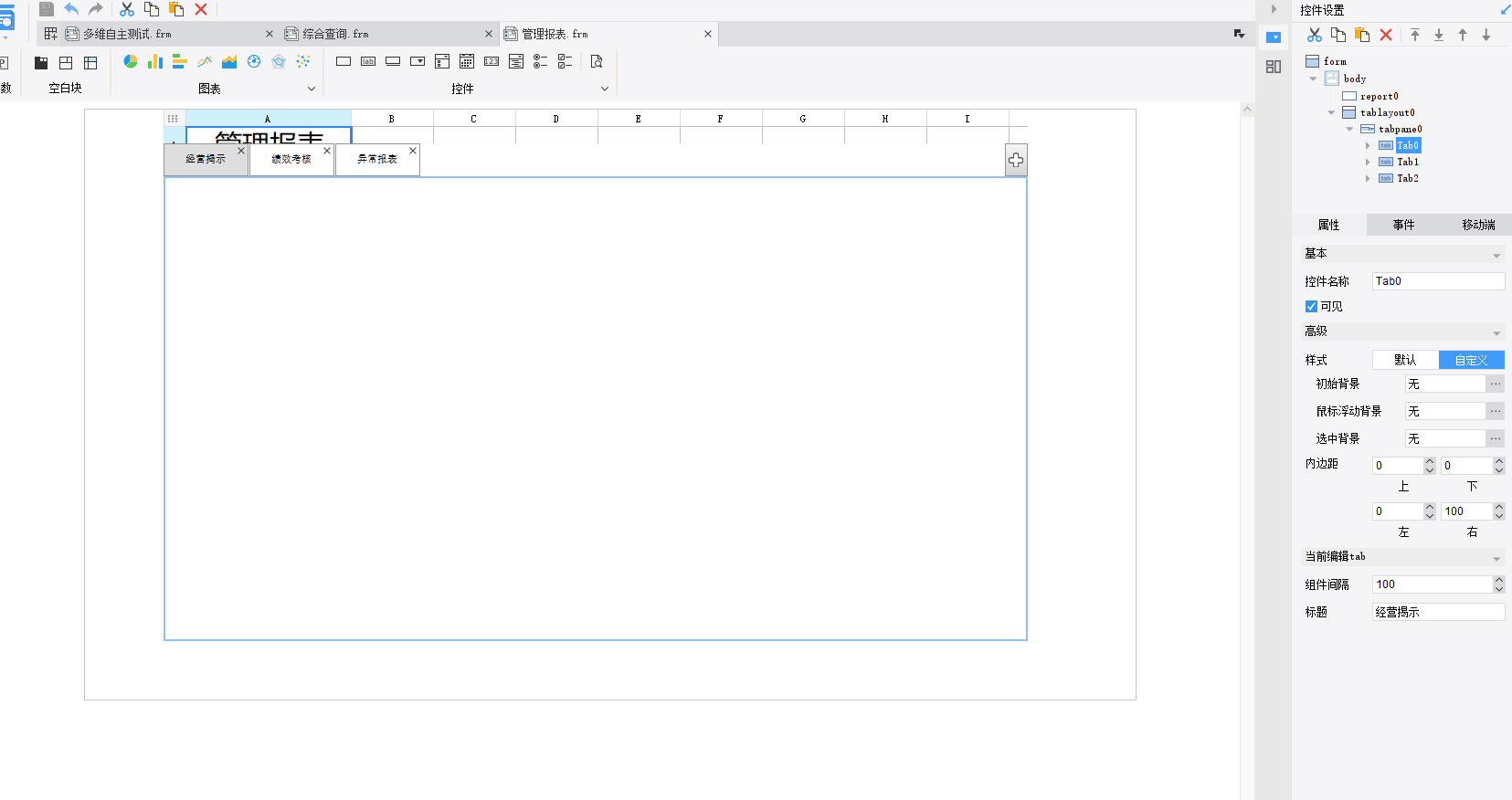Insert a radar chart
1512x800 pixels.
[x=279, y=61]
